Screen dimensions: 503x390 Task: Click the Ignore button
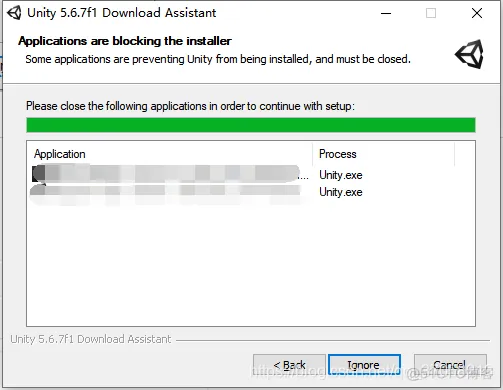[x=364, y=365]
